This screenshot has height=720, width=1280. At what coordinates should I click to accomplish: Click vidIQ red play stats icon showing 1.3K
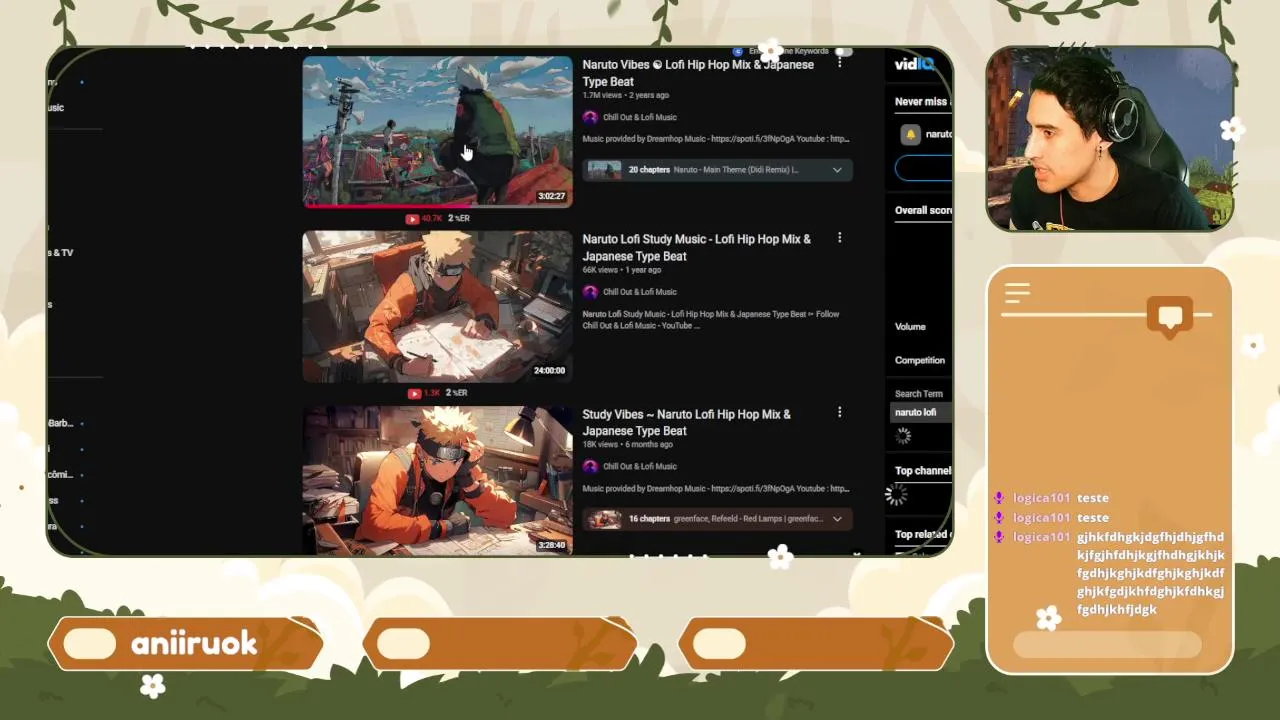414,393
